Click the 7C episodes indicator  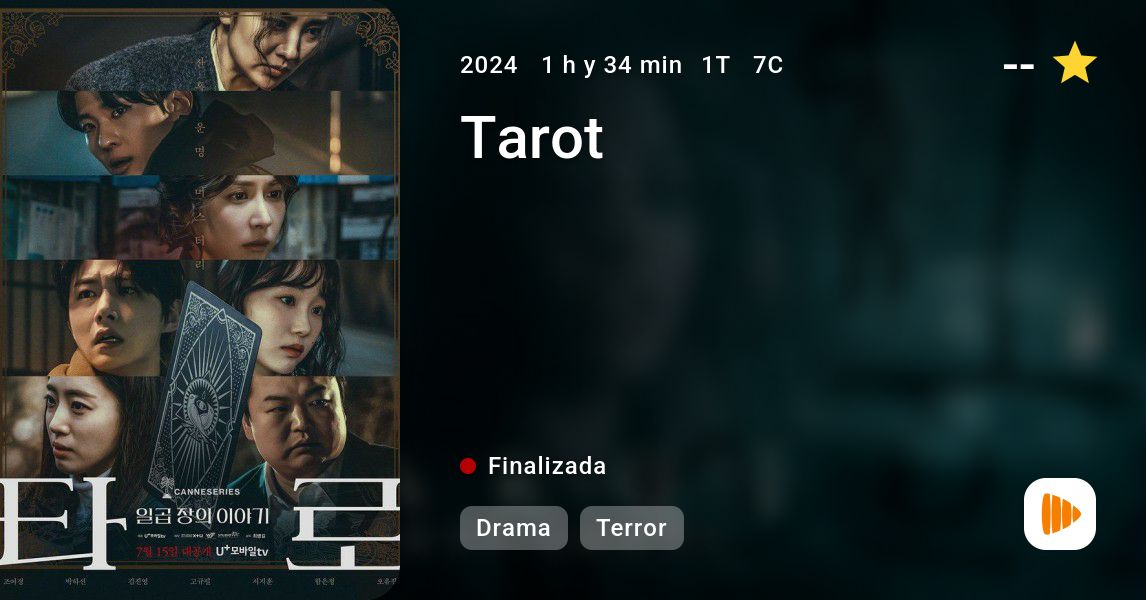coord(768,65)
